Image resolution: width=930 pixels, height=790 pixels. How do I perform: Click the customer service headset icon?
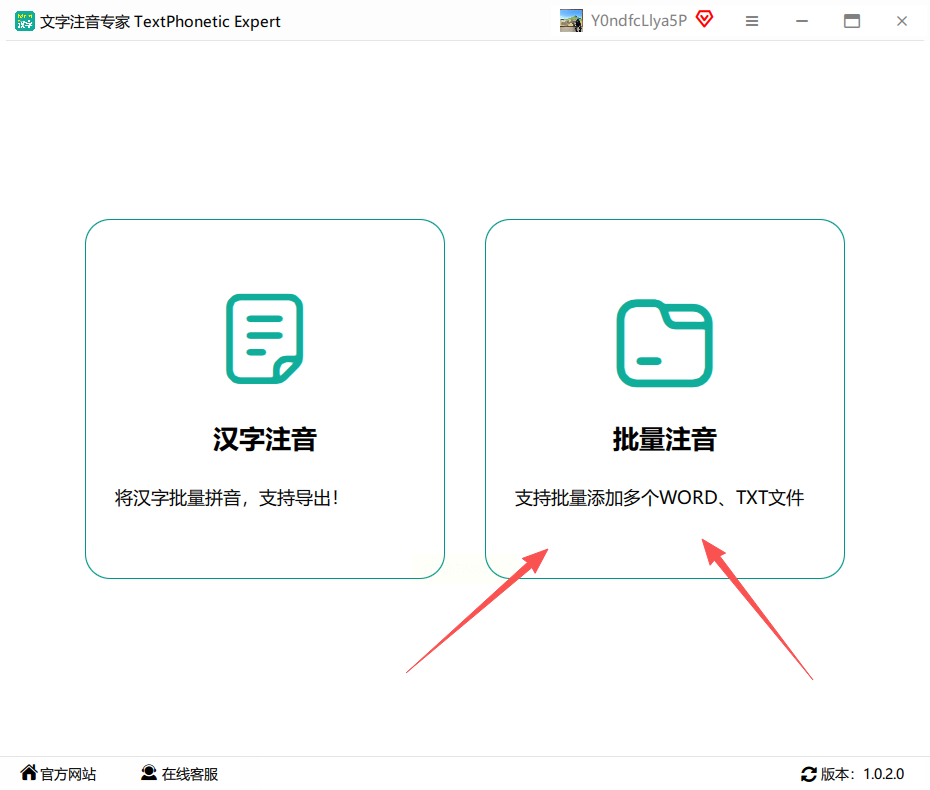(149, 773)
